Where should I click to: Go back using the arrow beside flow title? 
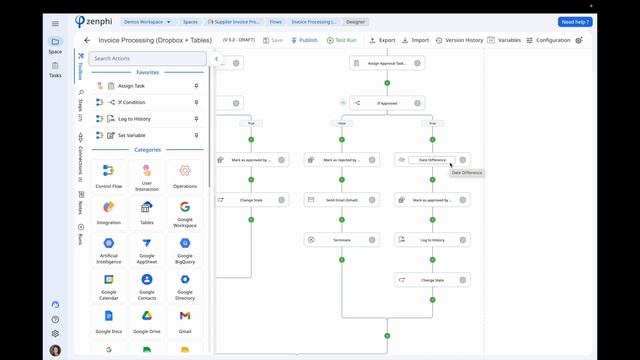(87, 40)
